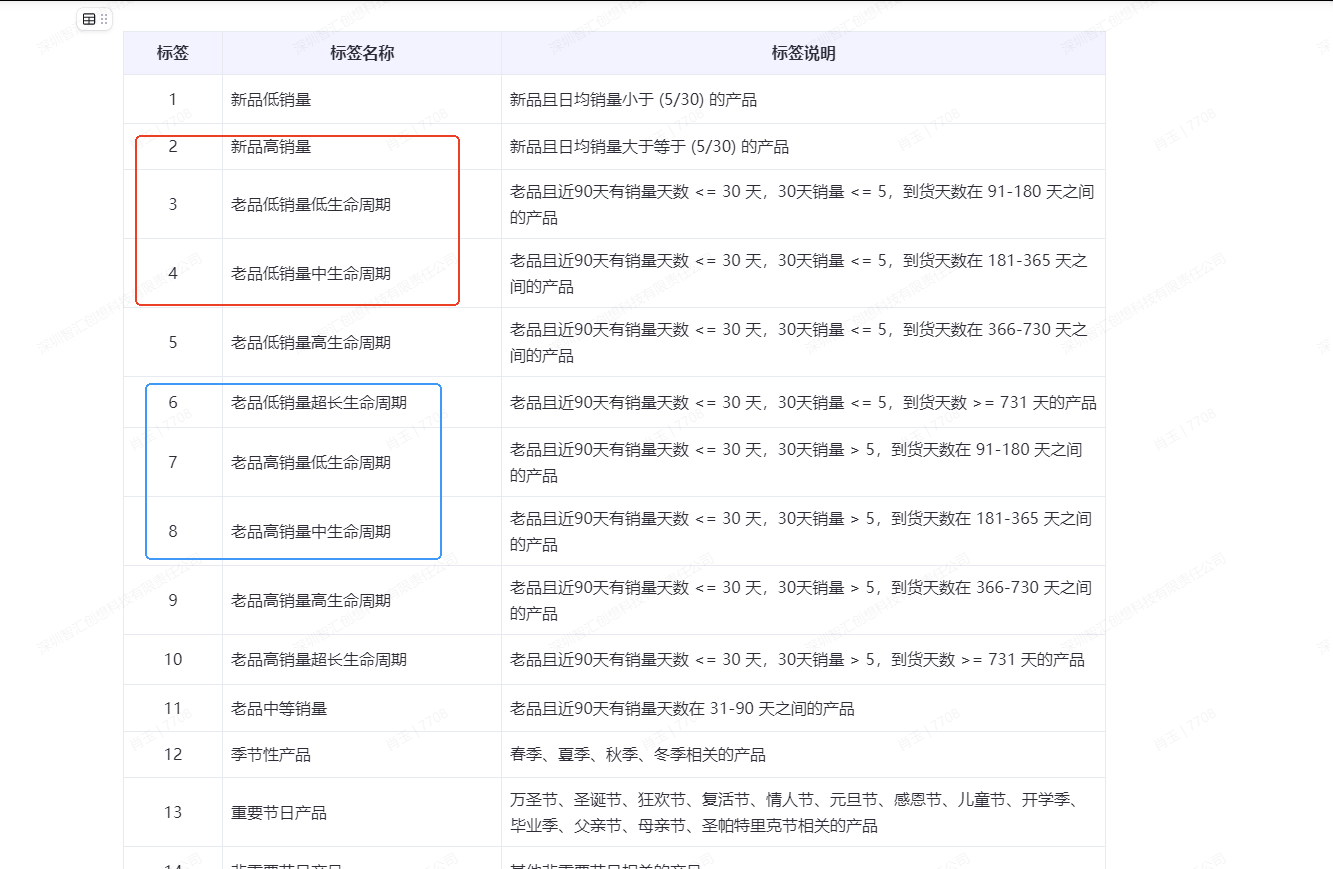This screenshot has height=869, width=1333.
Task: Select the 标签 column header
Action: click(x=173, y=53)
